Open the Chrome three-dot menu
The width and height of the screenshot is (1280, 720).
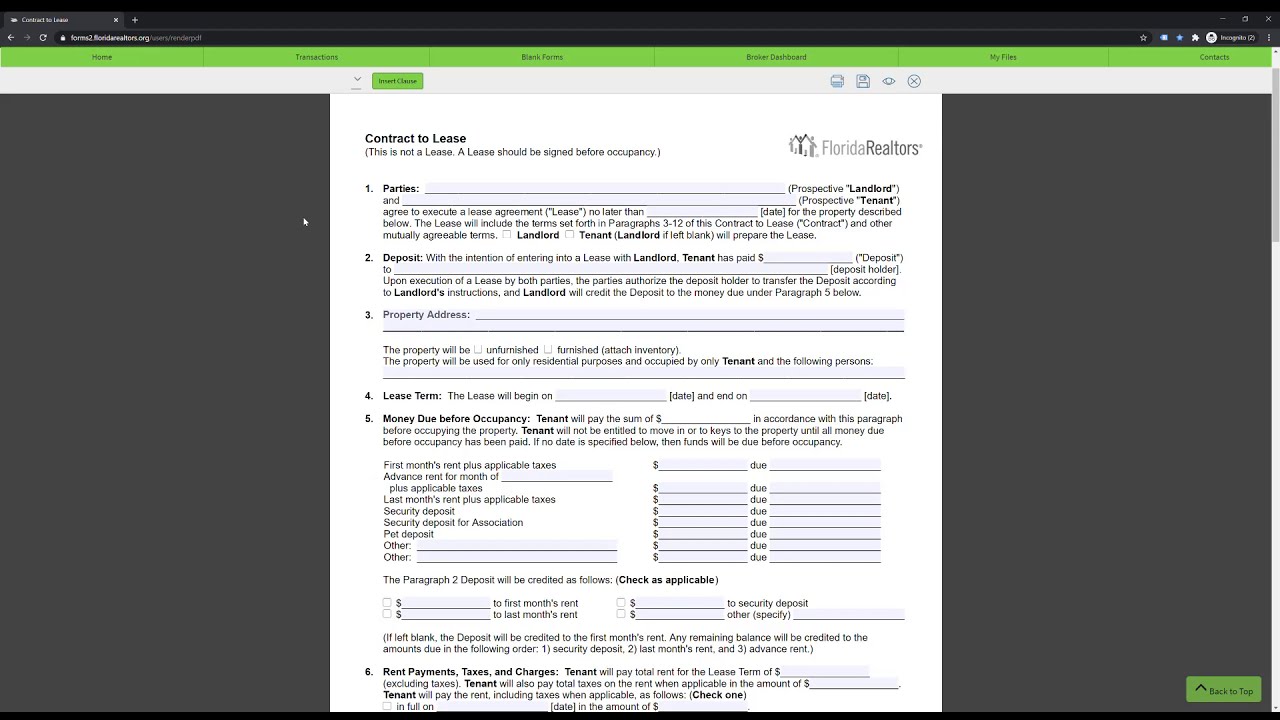point(1268,38)
